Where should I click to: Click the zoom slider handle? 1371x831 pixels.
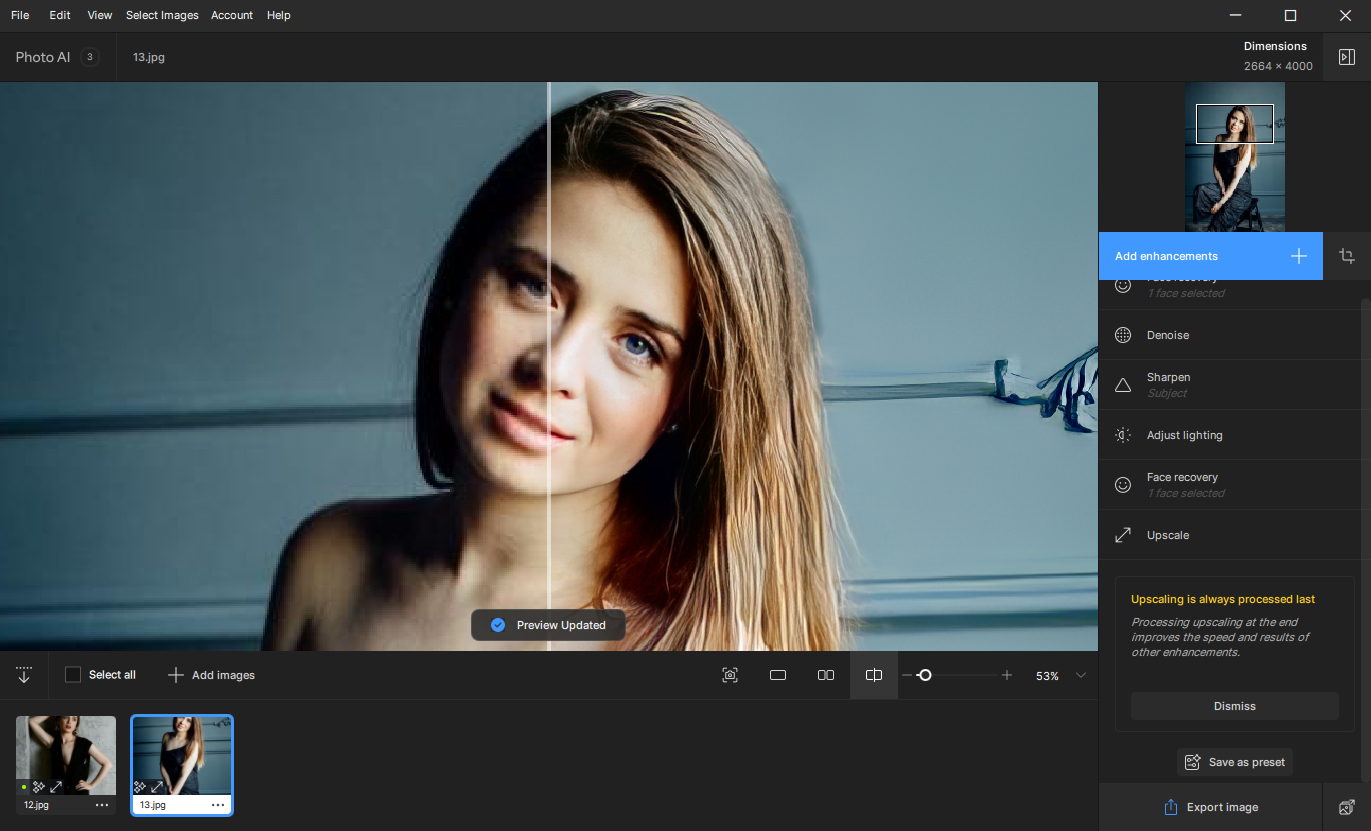[925, 675]
